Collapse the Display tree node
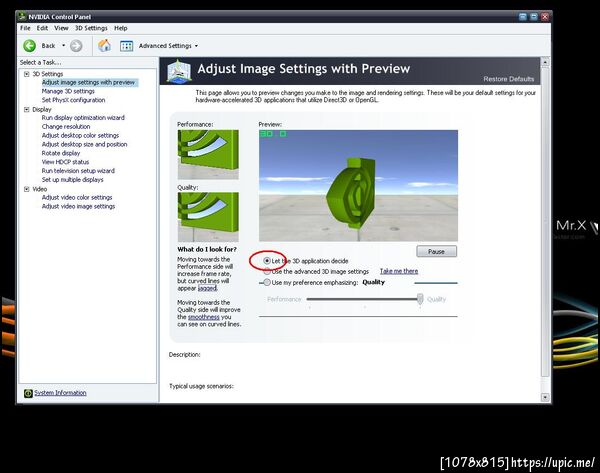 point(27,109)
